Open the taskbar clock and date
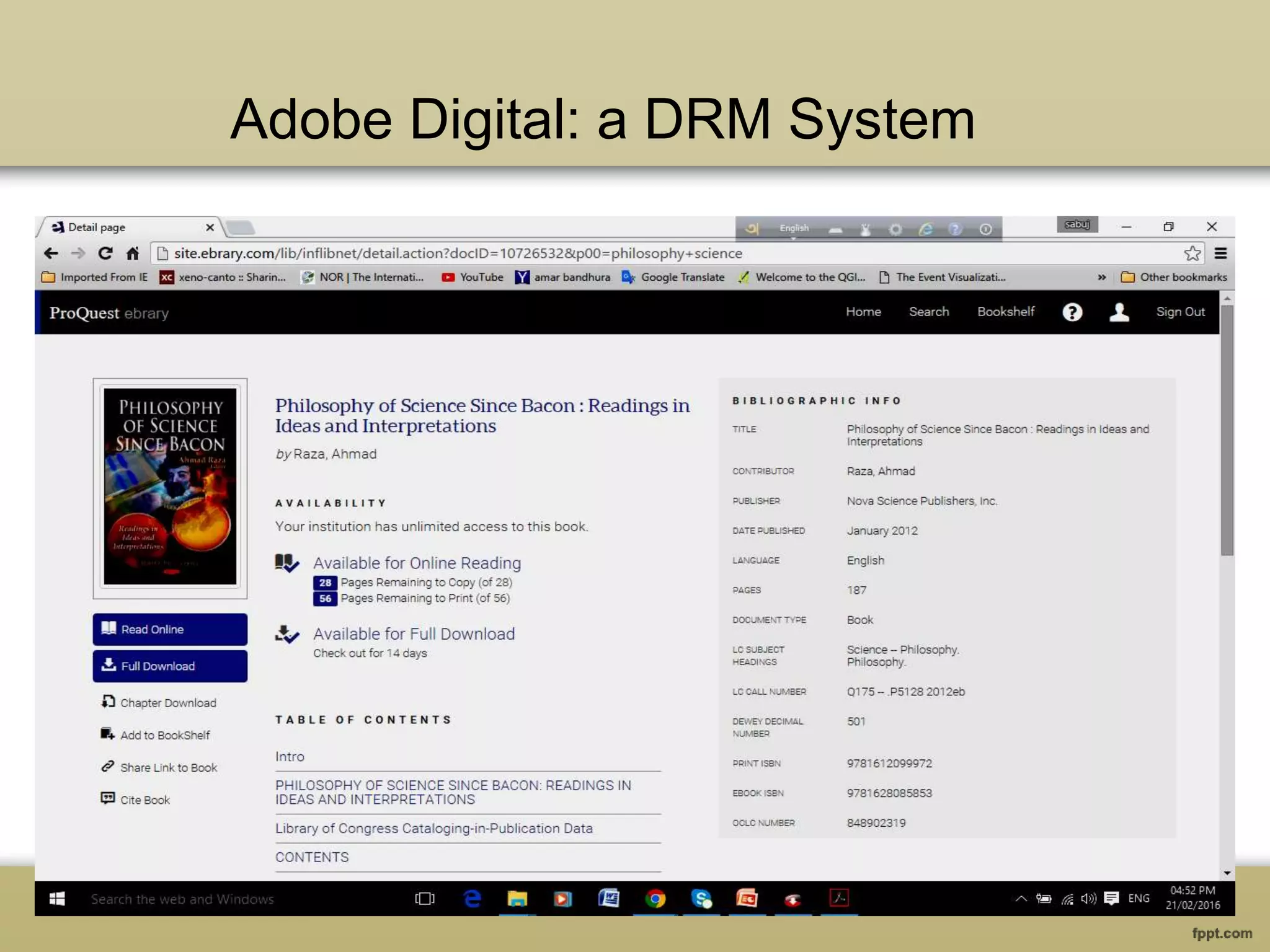The image size is (1270, 952). tap(1192, 898)
